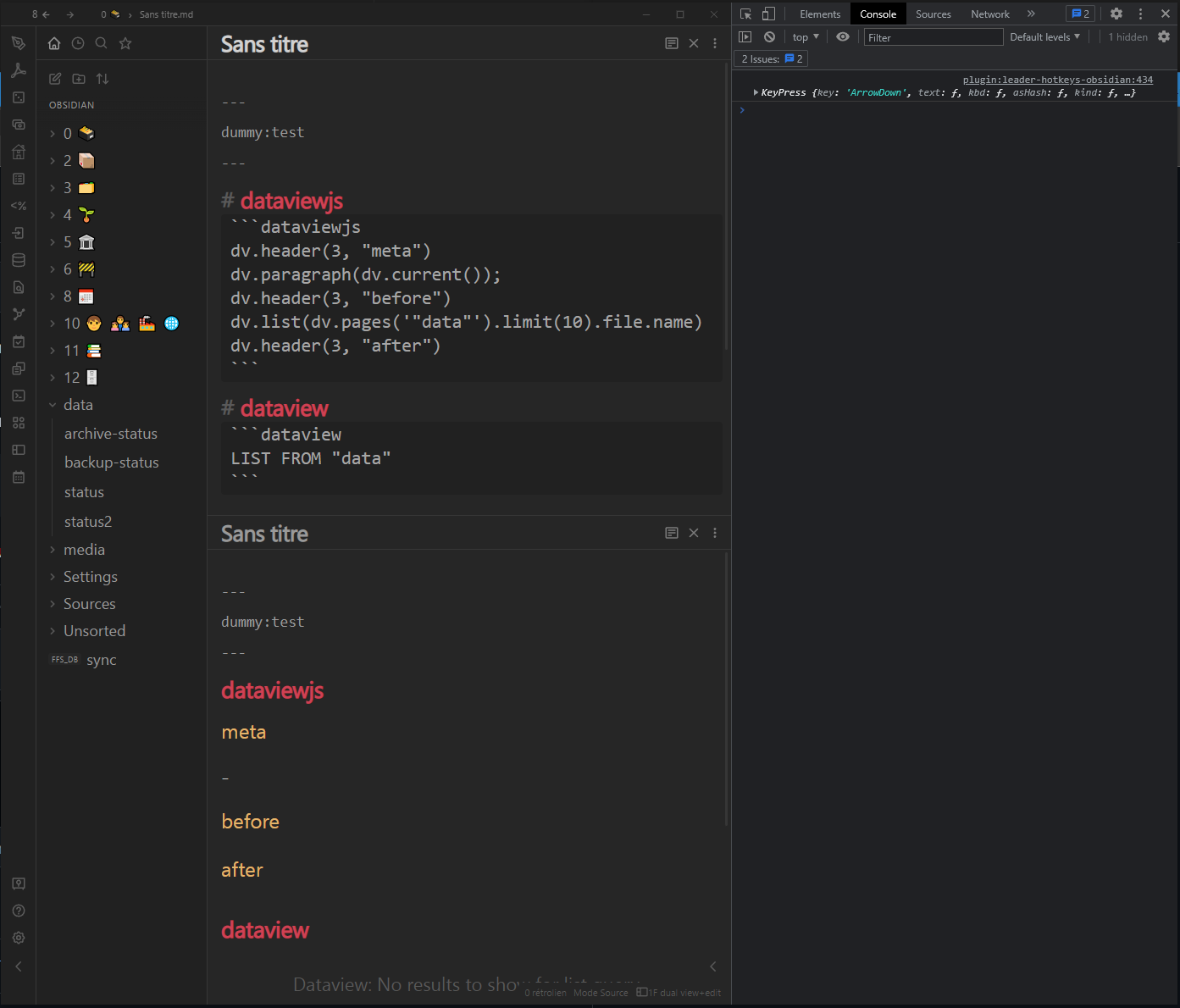Create a new note with the pencil icon
Image resolution: width=1180 pixels, height=1008 pixels.
click(54, 78)
